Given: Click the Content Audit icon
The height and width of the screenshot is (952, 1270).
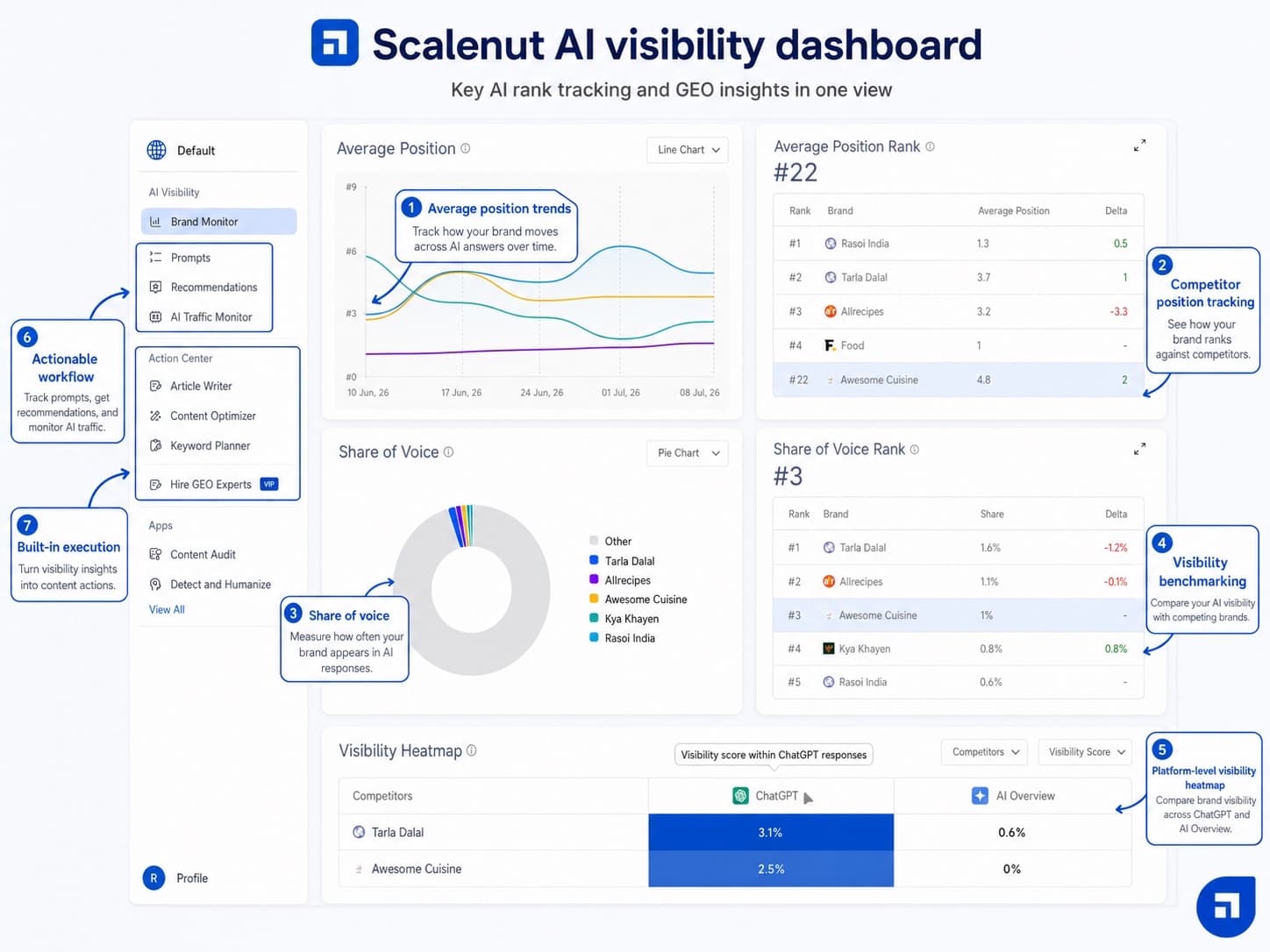Looking at the screenshot, I should point(155,554).
